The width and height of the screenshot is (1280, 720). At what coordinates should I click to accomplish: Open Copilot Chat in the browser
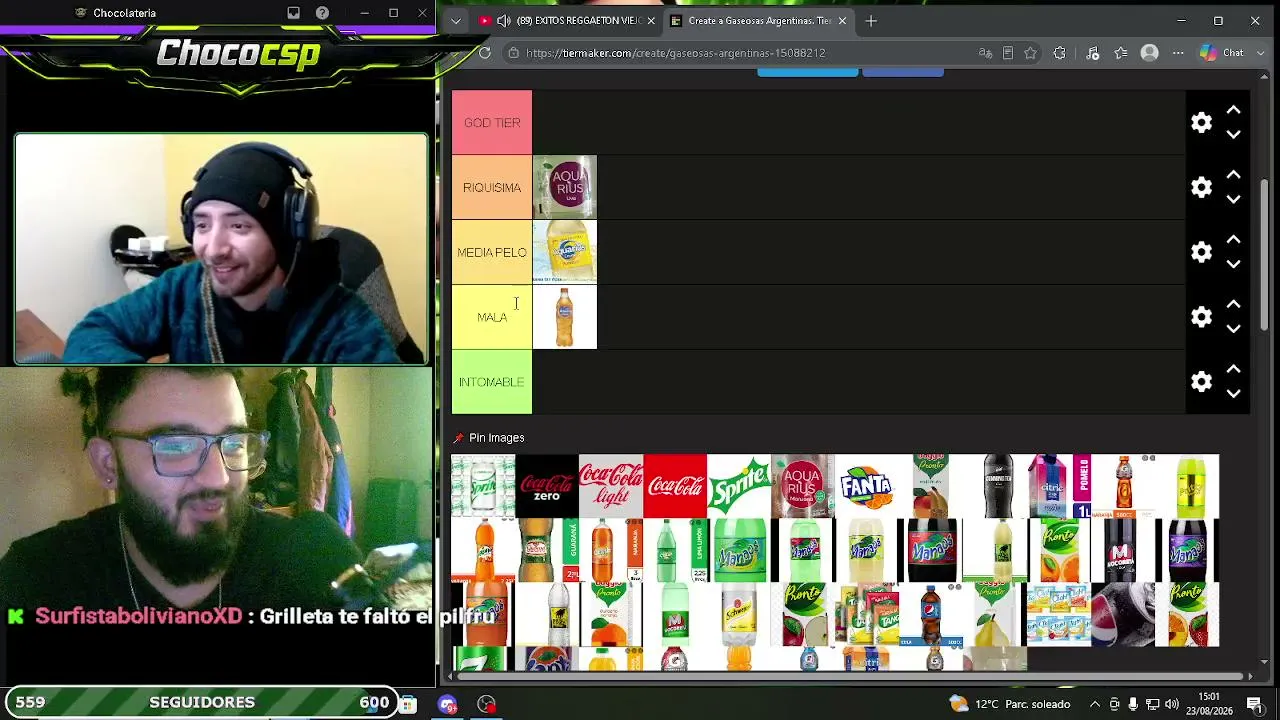click(x=1221, y=53)
